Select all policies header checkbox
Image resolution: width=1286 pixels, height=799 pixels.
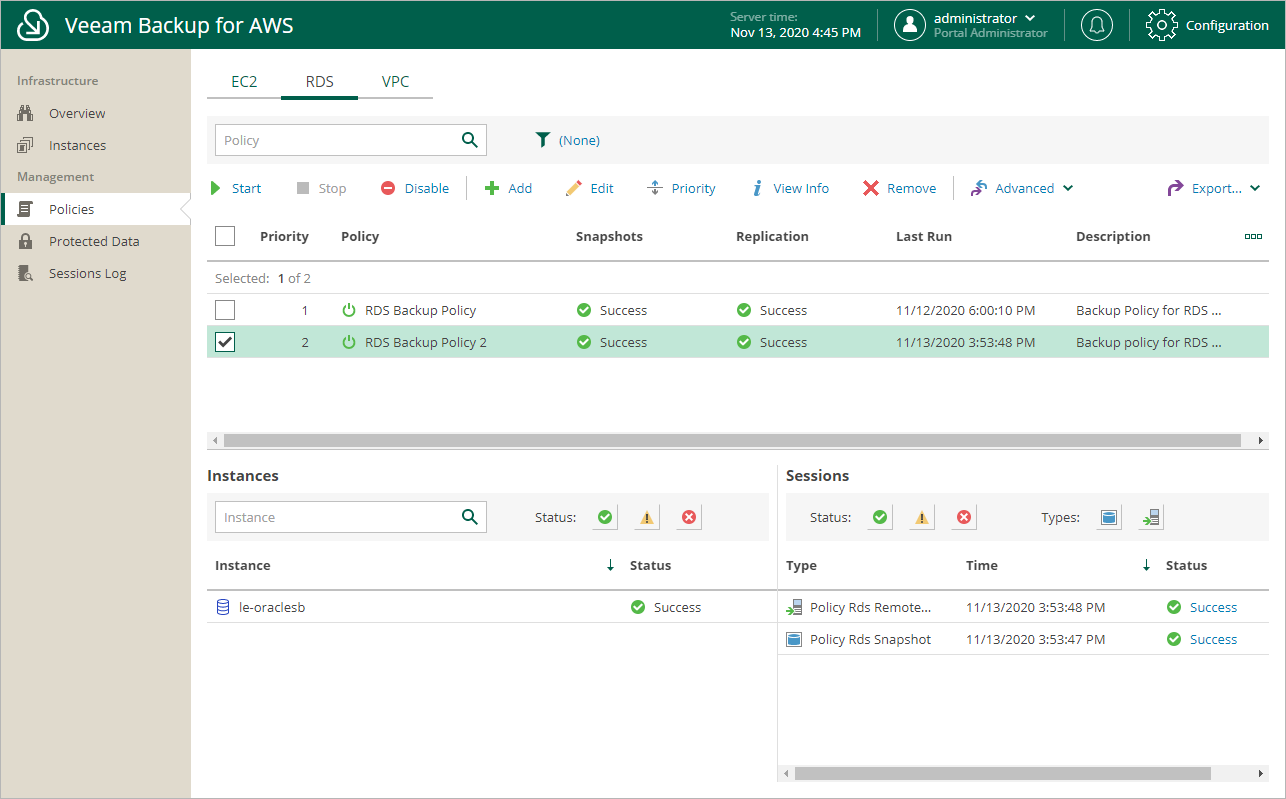click(225, 236)
